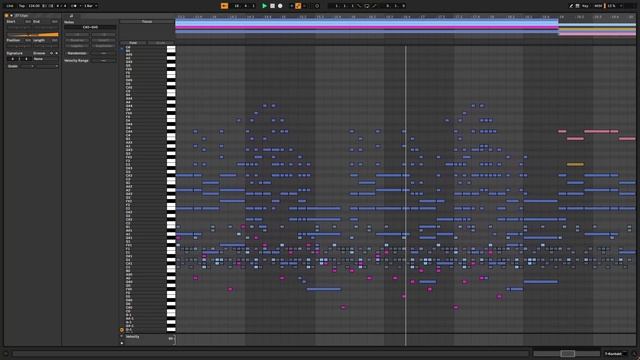Click the Randomize button

point(77,53)
